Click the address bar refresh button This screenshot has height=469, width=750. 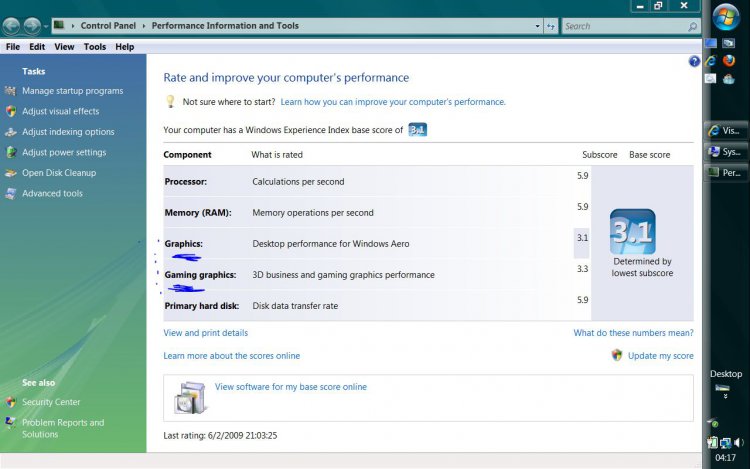(551, 26)
